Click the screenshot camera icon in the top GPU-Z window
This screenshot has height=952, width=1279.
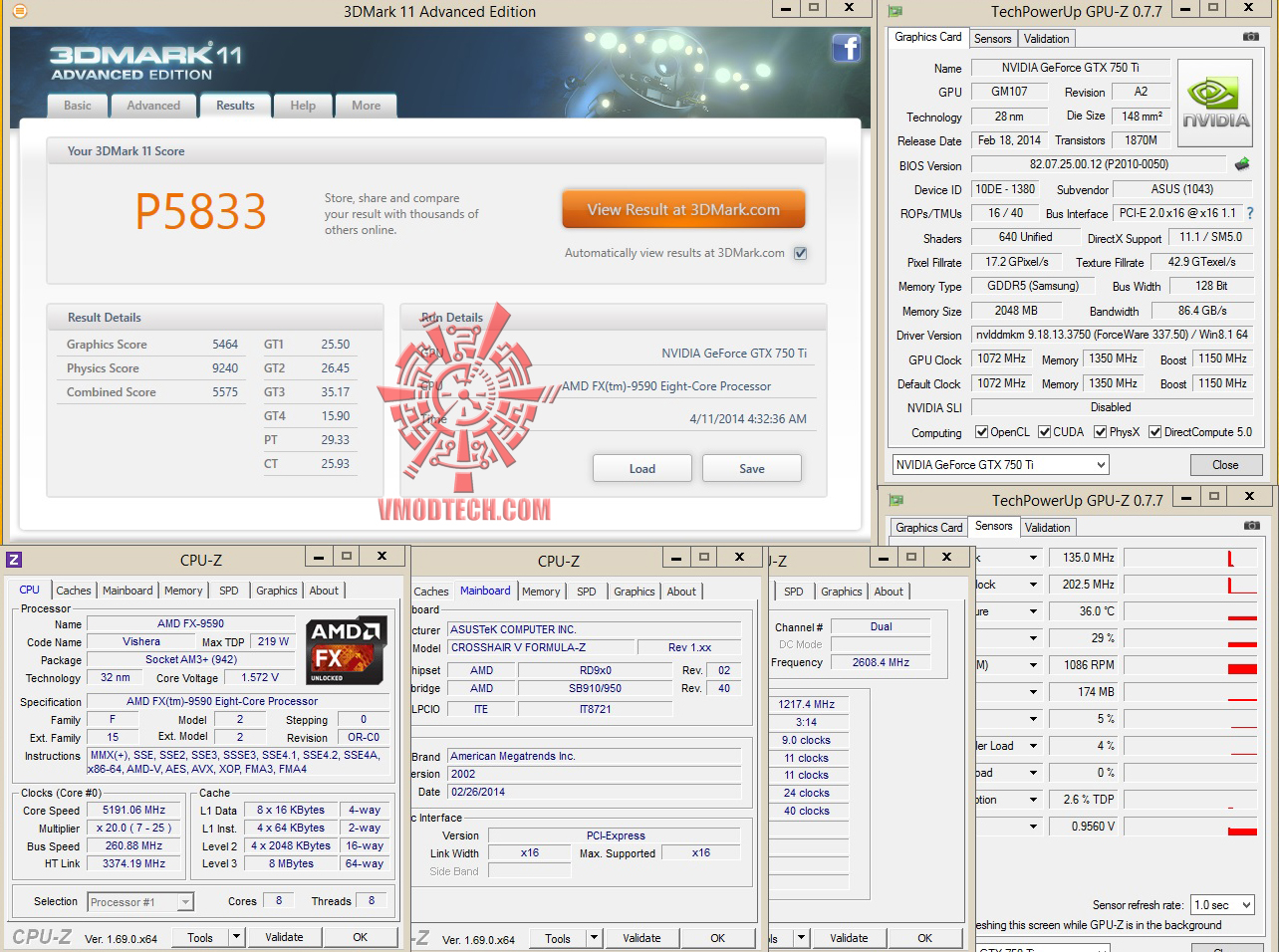(1250, 37)
